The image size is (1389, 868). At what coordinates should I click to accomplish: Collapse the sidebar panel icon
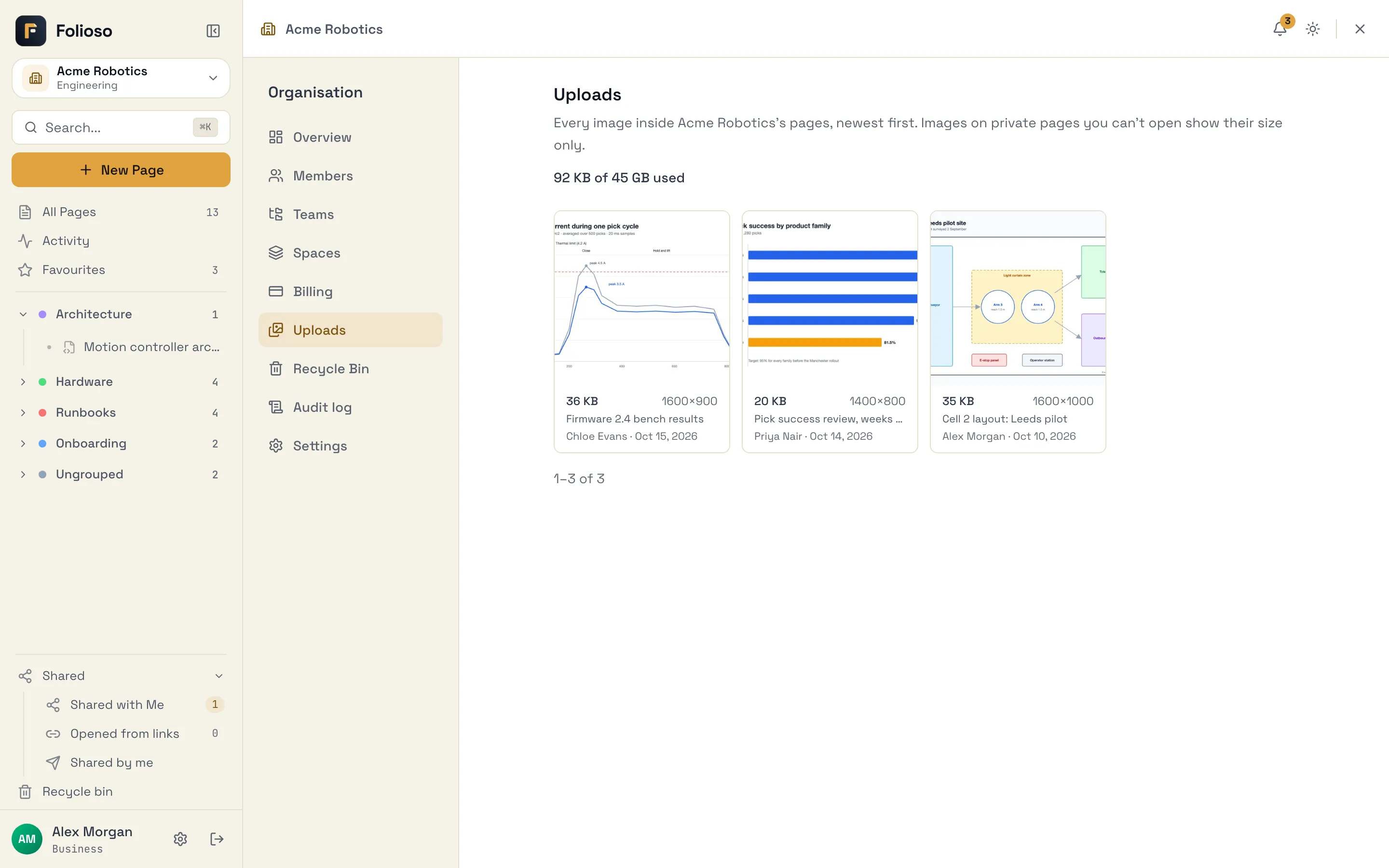coord(213,31)
